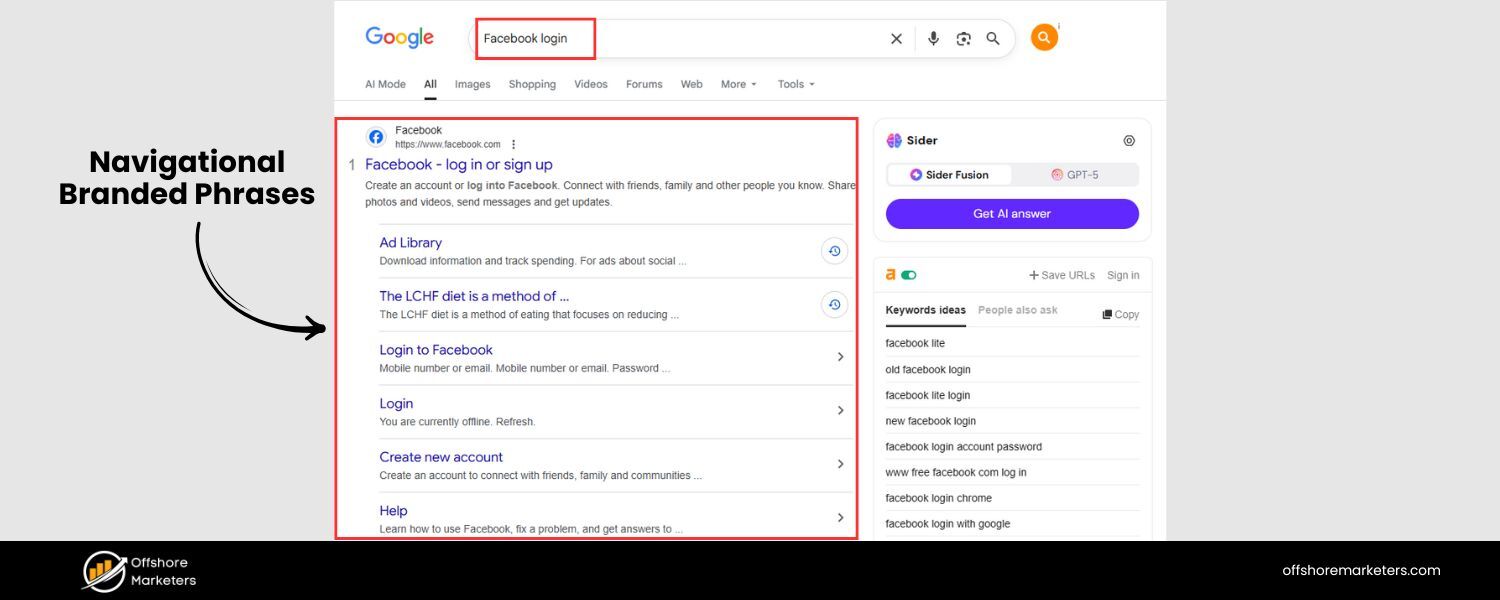The height and width of the screenshot is (600, 1500).
Task: Open Facebook - log in or sign up link
Action: (459, 165)
